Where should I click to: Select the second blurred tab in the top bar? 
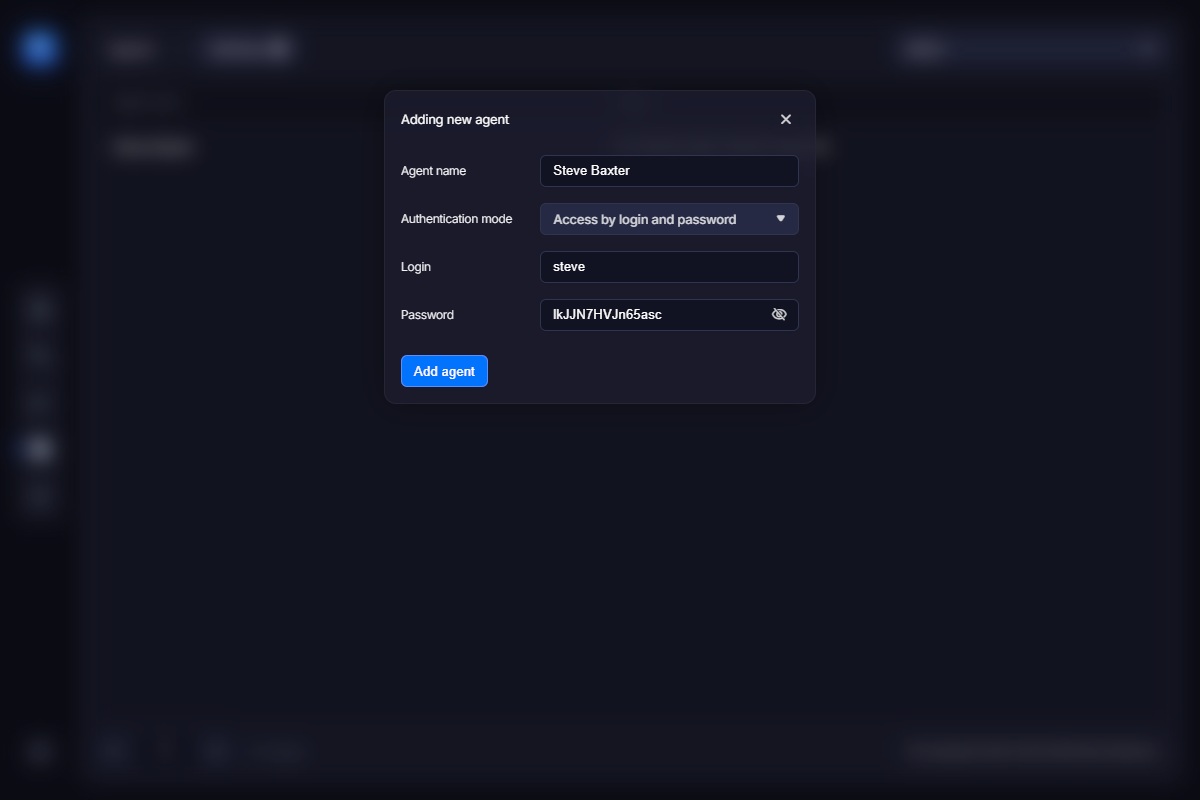pos(249,50)
